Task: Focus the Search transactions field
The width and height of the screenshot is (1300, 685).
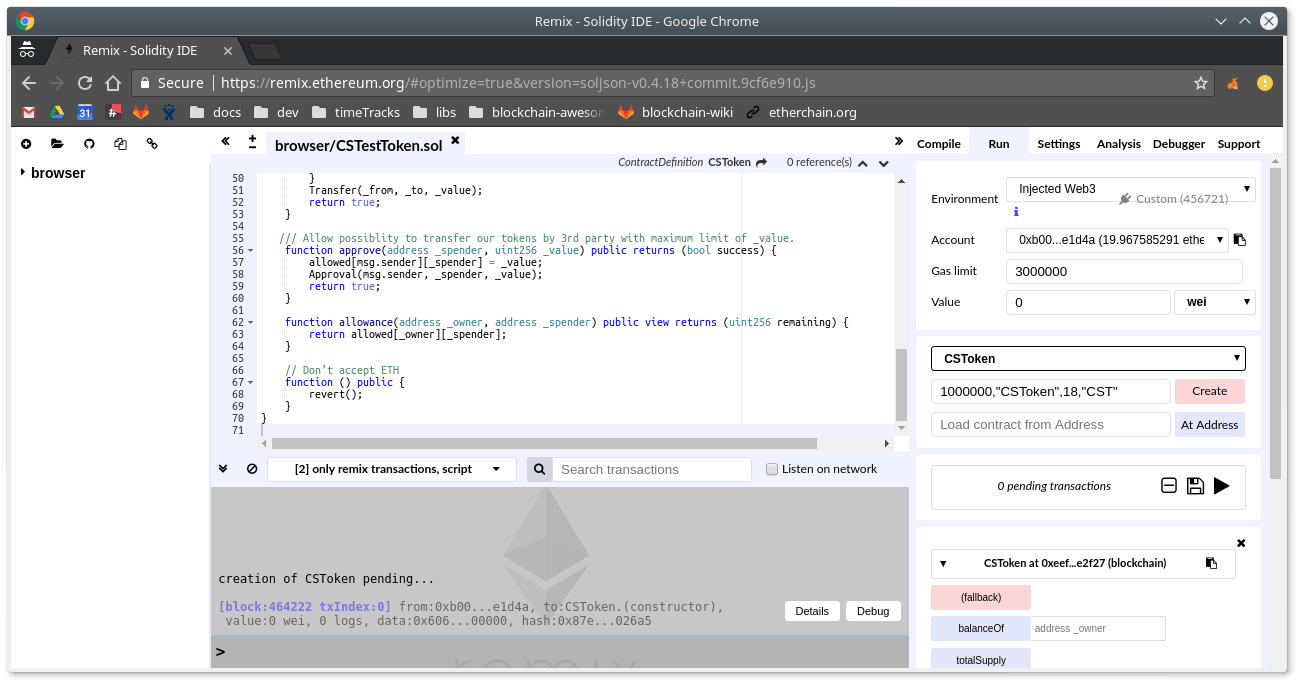Action: pos(651,470)
